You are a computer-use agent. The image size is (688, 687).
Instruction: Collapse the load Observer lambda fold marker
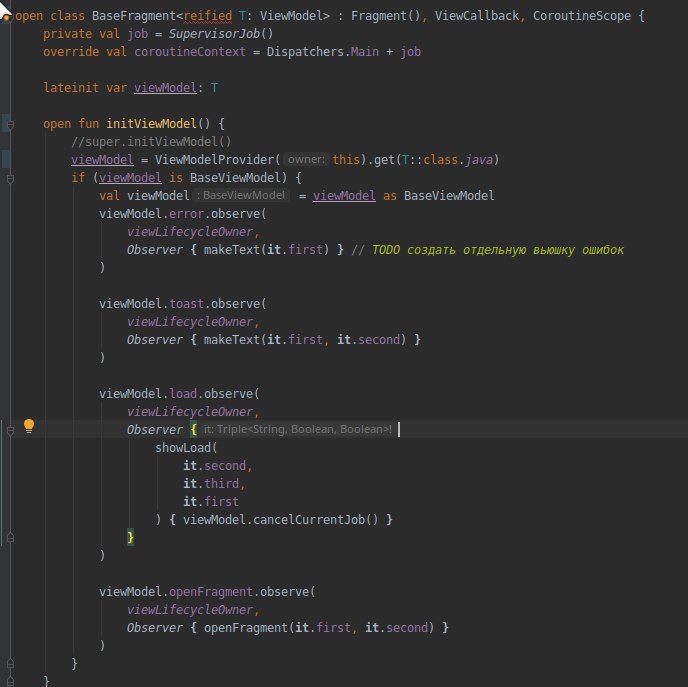11,431
